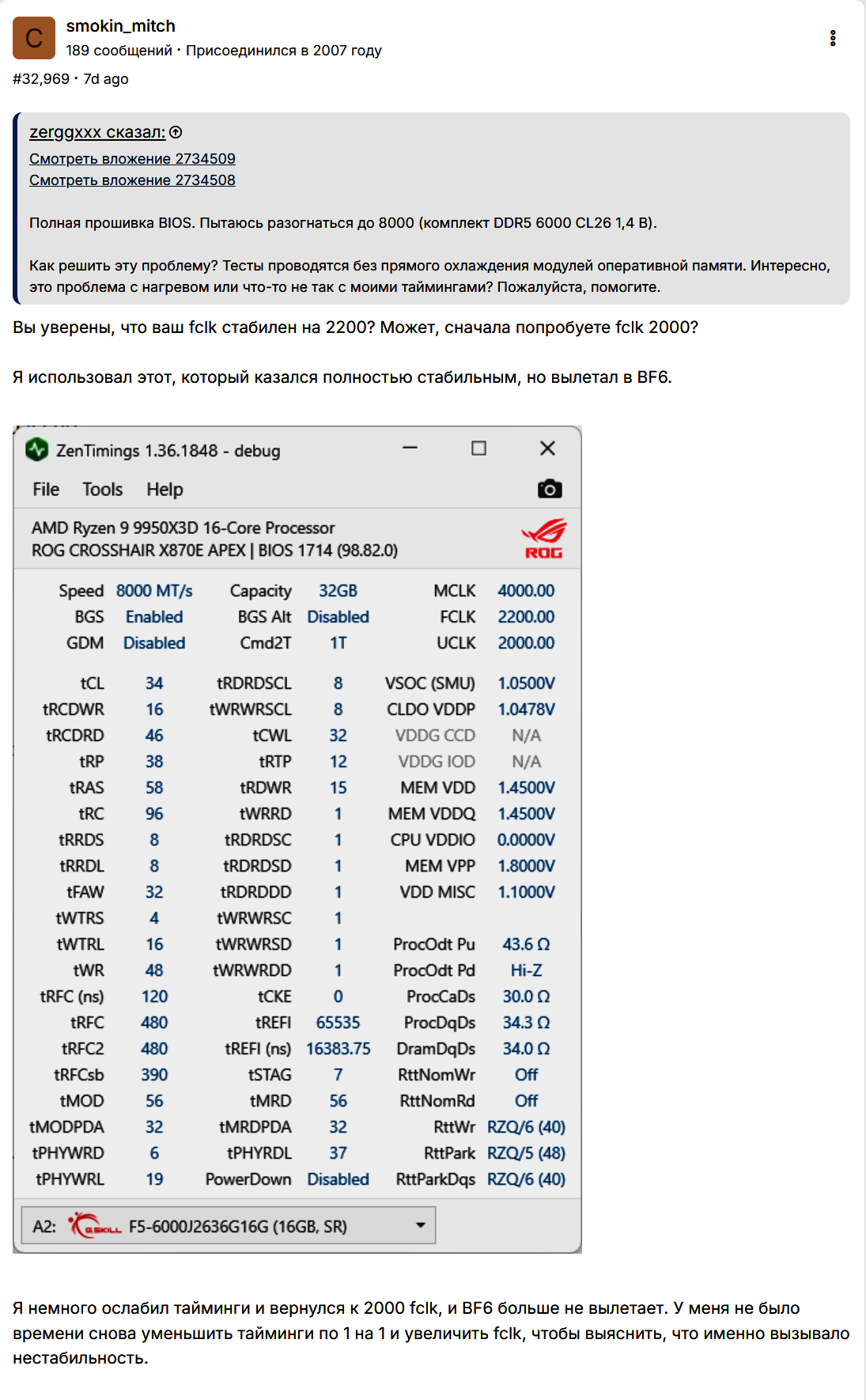Click the Speed value 8000 MT/s

tap(154, 591)
